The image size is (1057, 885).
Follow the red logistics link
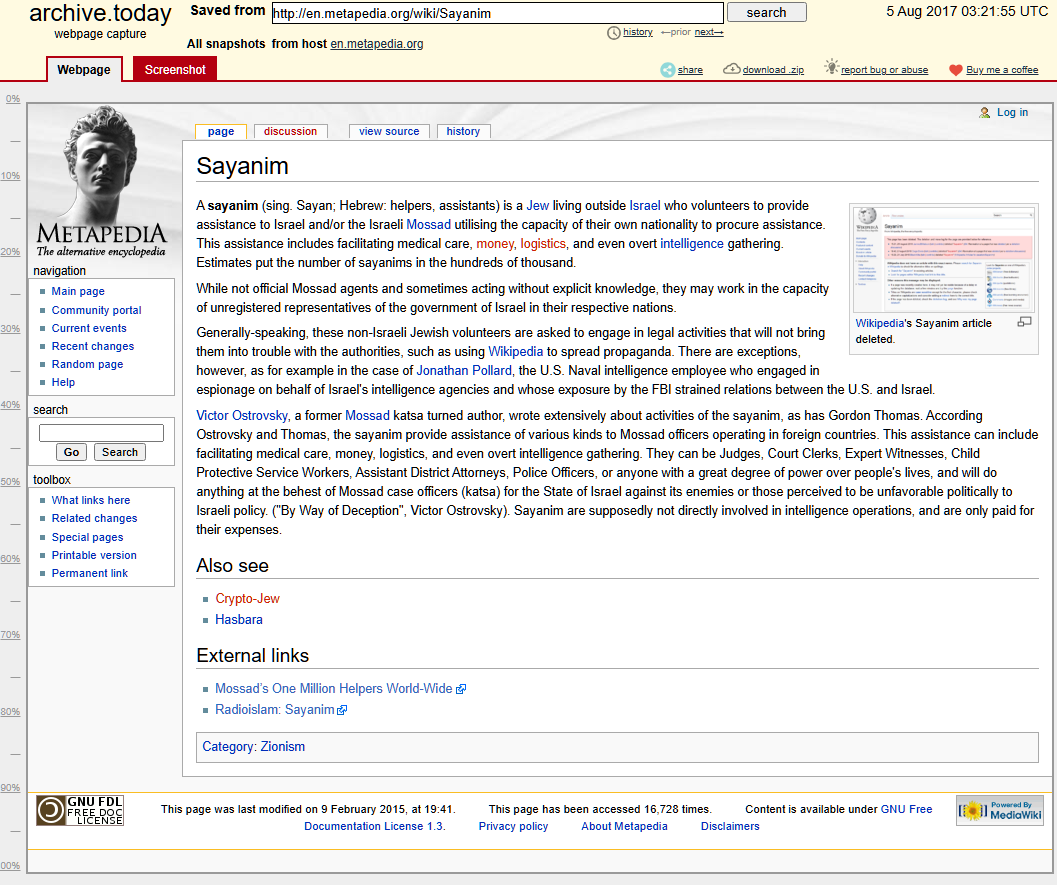point(543,243)
